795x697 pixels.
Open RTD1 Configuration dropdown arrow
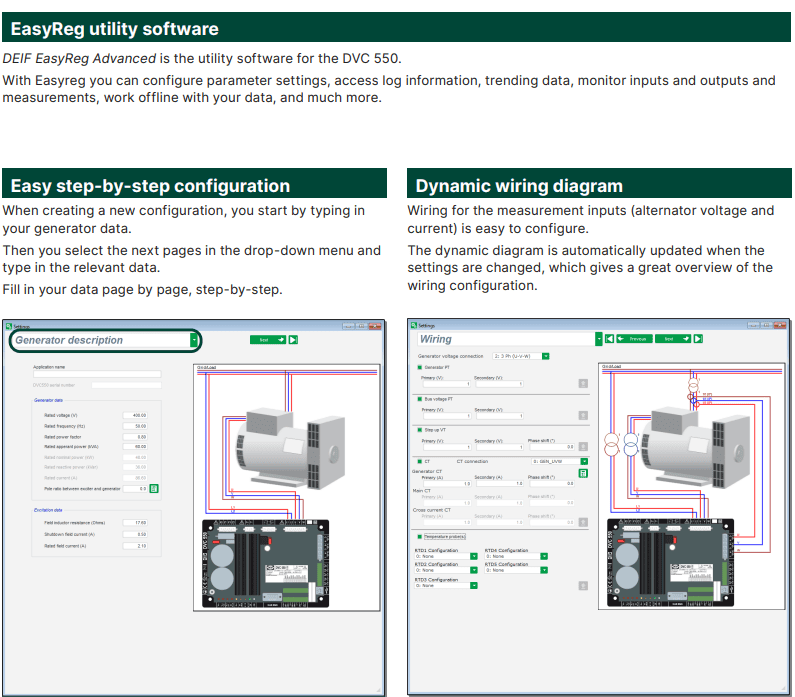(x=473, y=556)
